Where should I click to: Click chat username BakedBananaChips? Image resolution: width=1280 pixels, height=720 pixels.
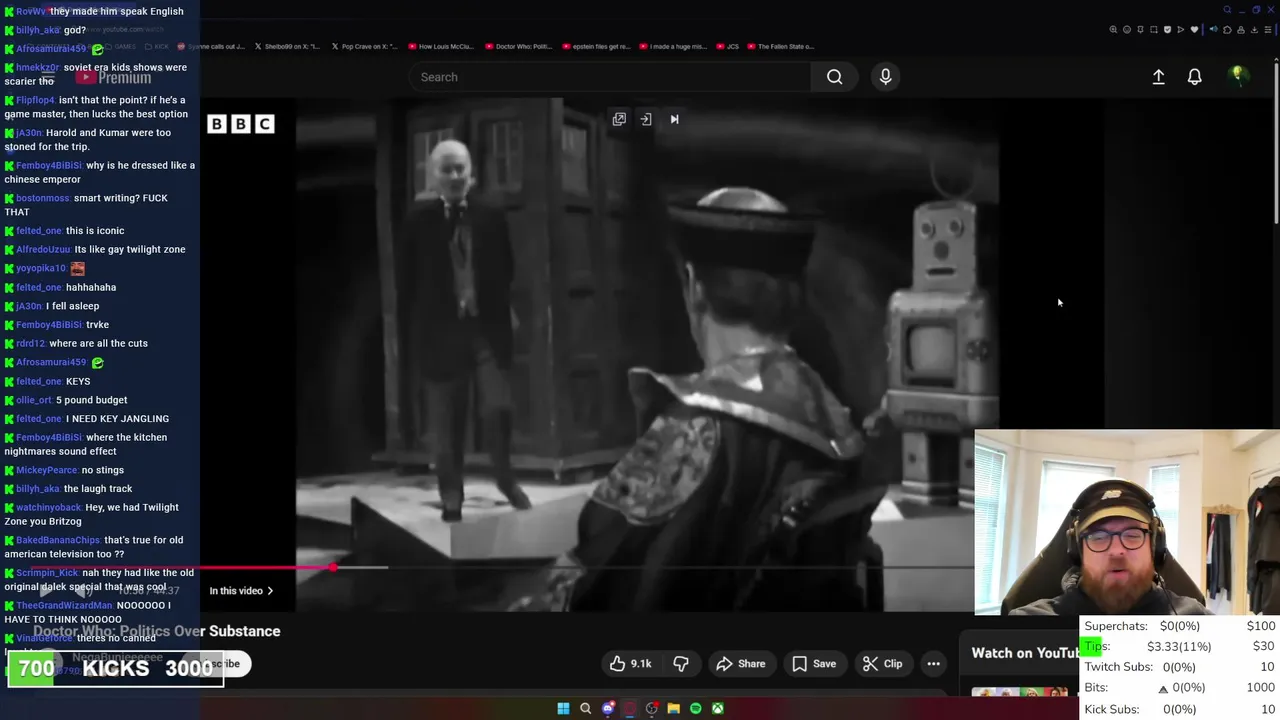[58, 540]
